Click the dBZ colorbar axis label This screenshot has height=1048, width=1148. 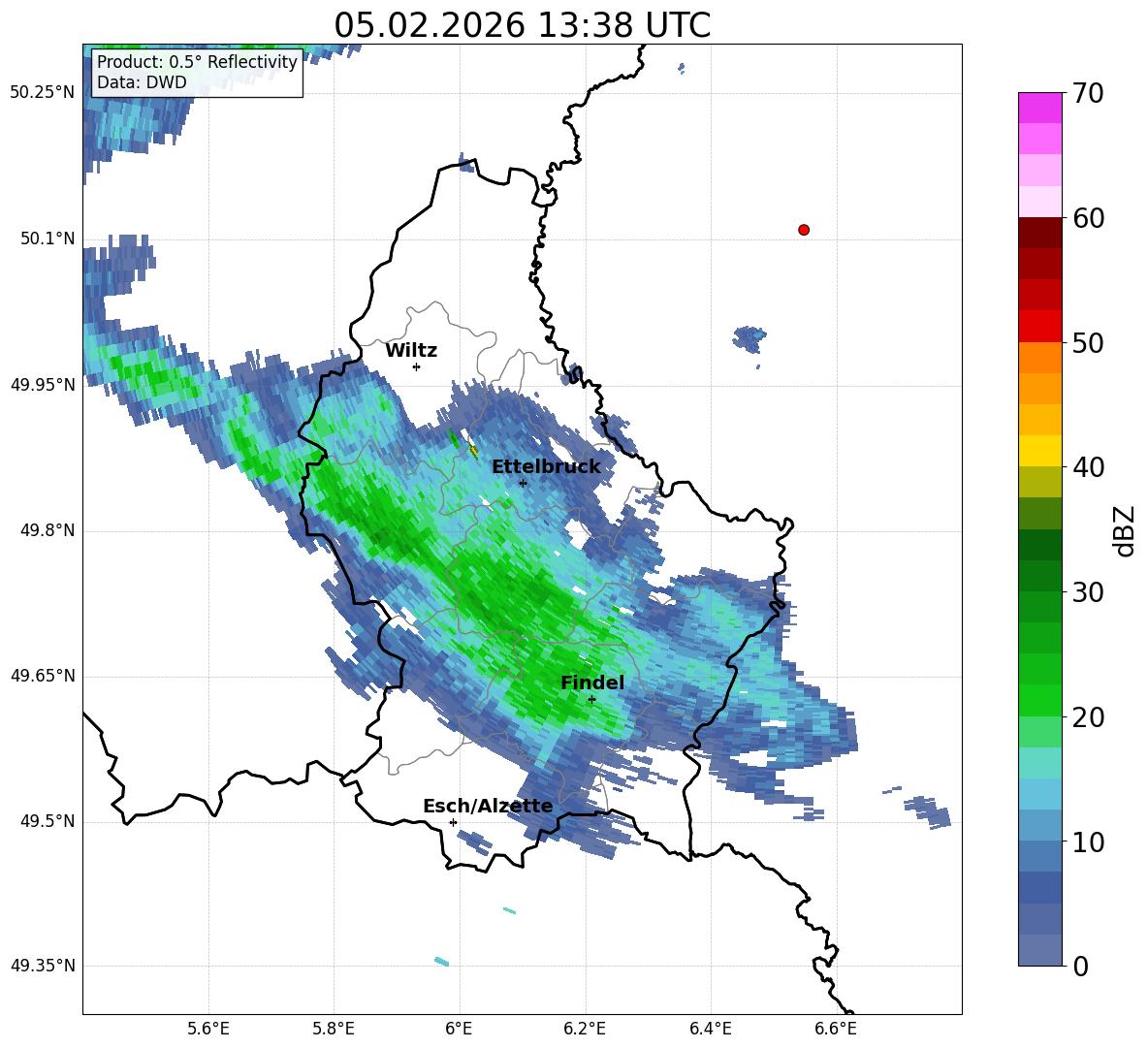click(1125, 530)
